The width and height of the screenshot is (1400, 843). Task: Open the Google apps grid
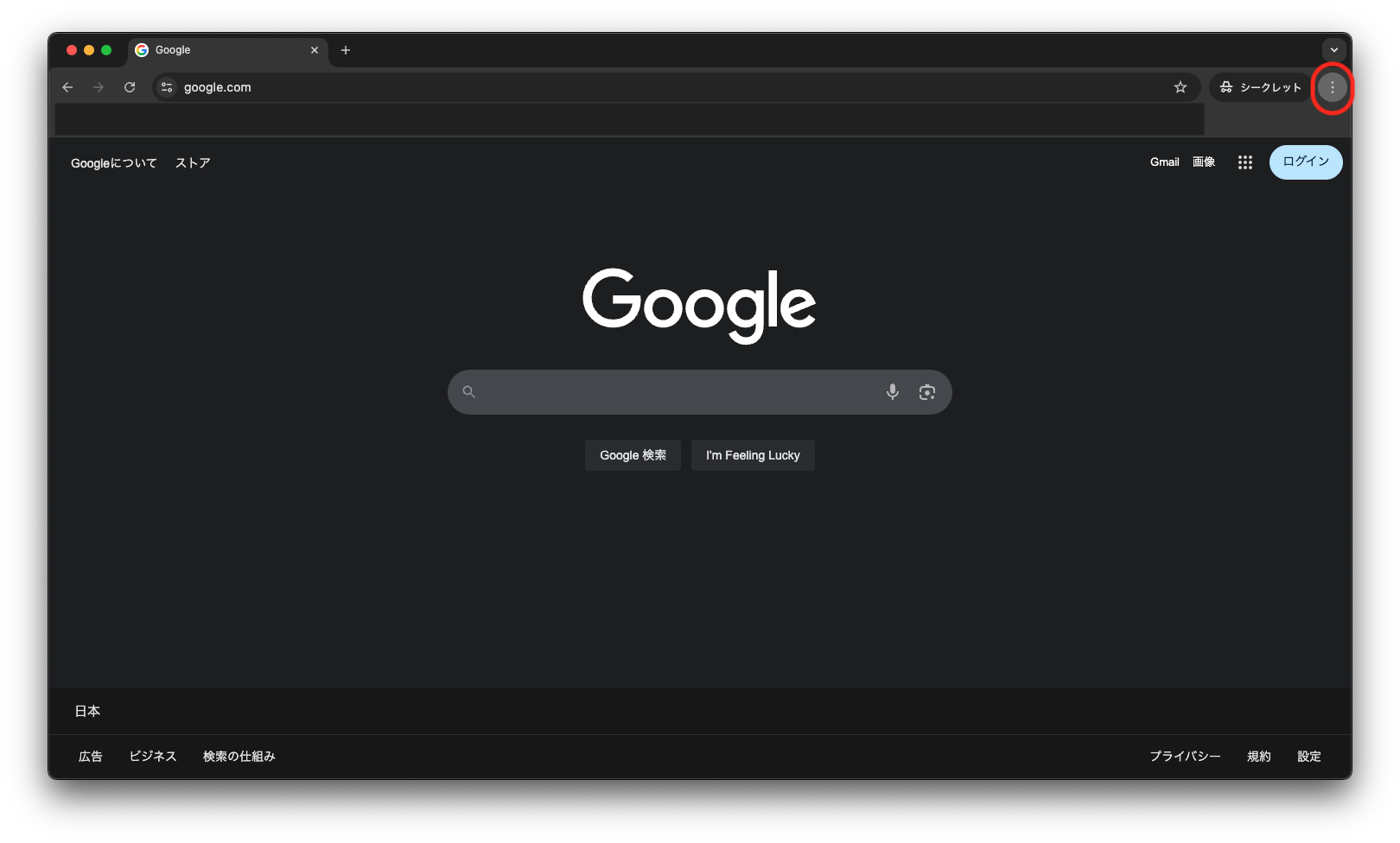(x=1244, y=162)
